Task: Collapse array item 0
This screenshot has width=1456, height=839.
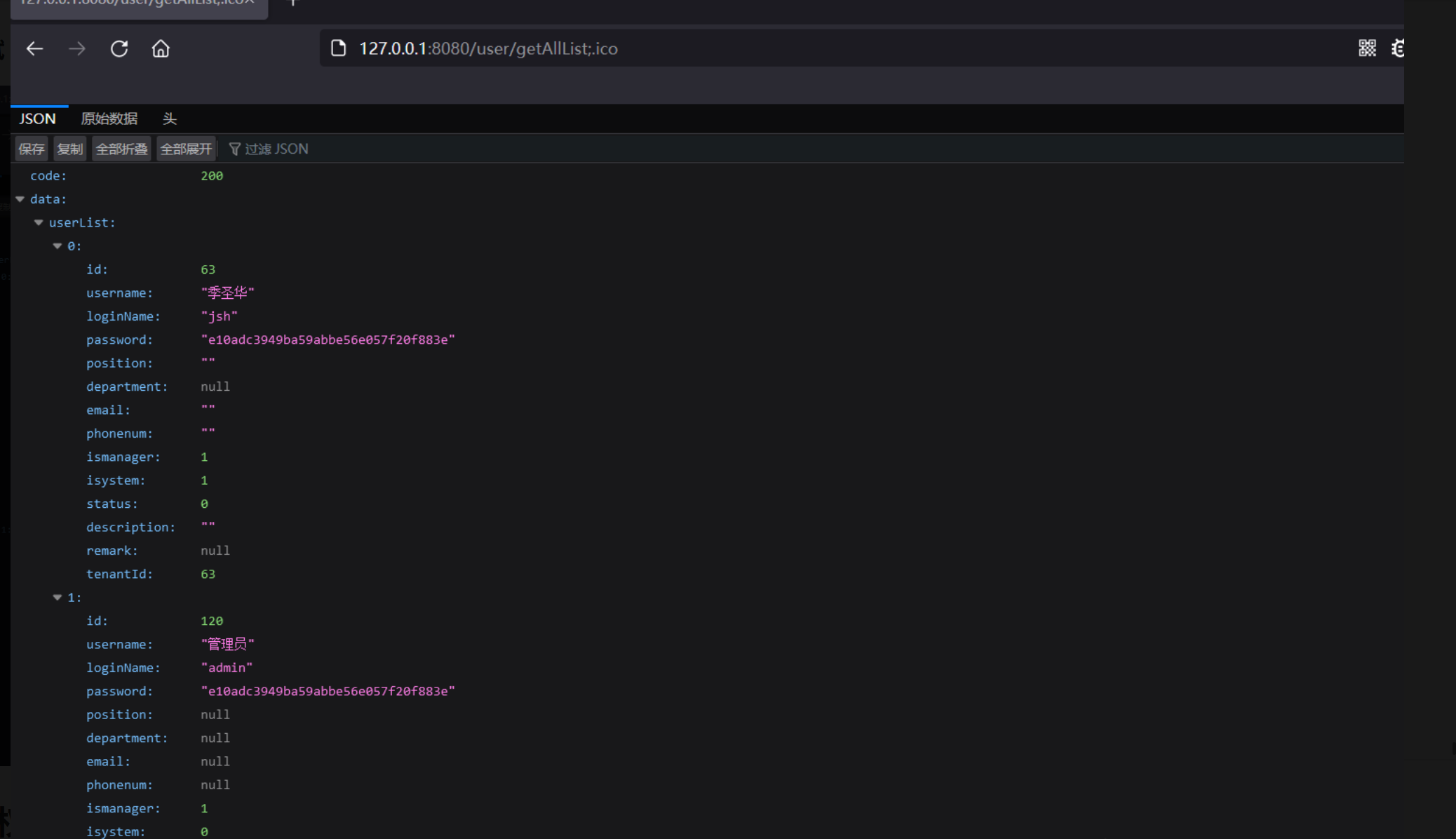Action: coord(58,246)
